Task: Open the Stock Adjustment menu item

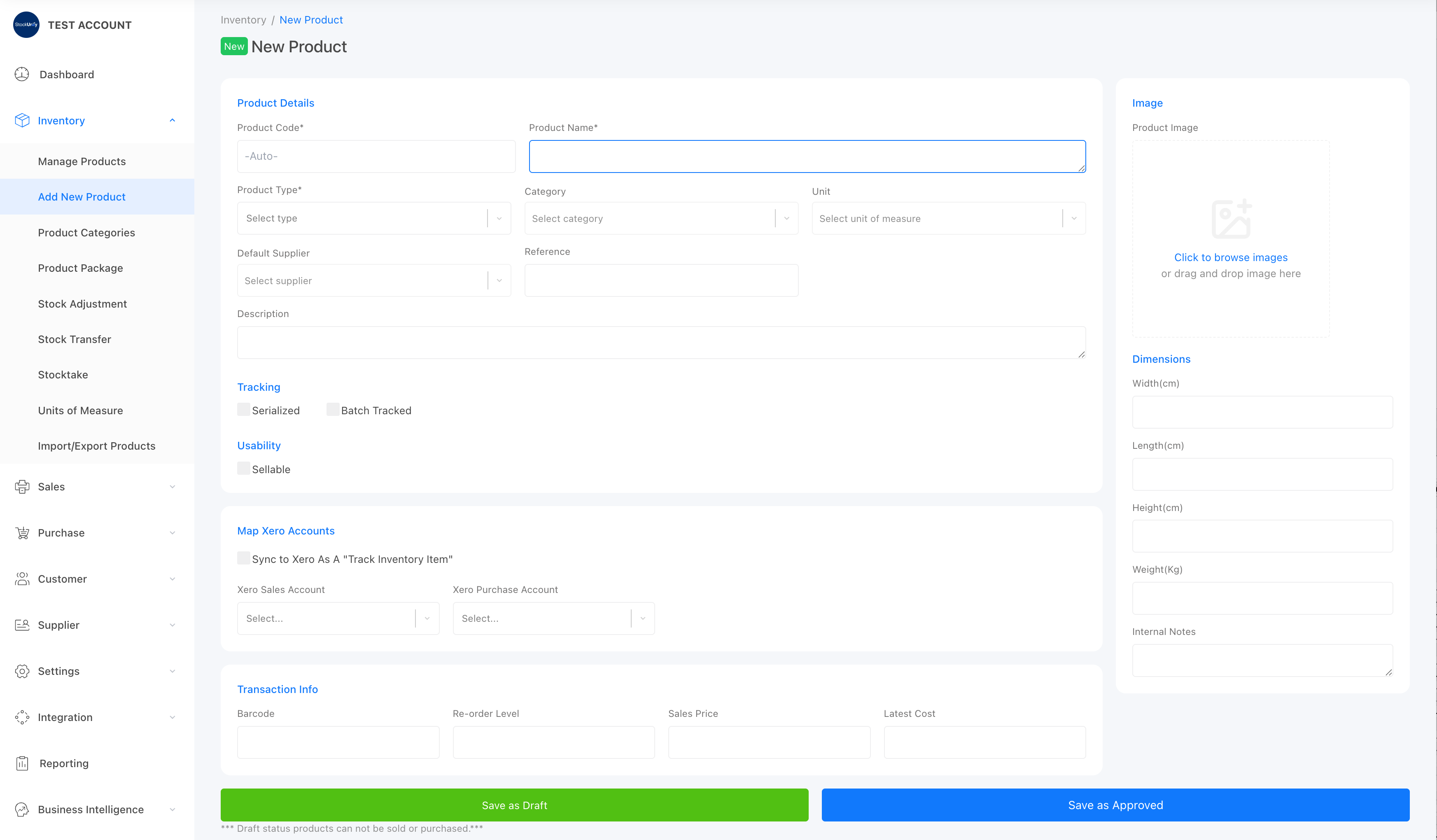Action: click(82, 304)
